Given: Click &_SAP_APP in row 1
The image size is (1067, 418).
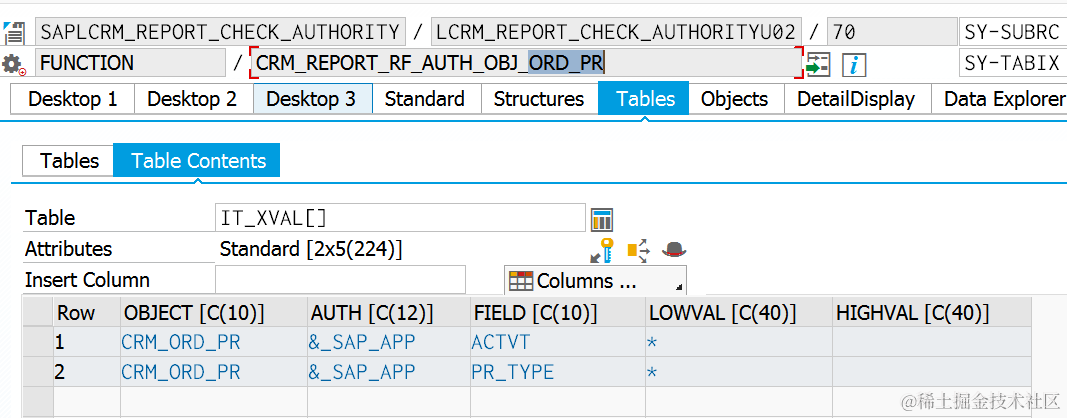Looking at the screenshot, I should coord(389,342).
